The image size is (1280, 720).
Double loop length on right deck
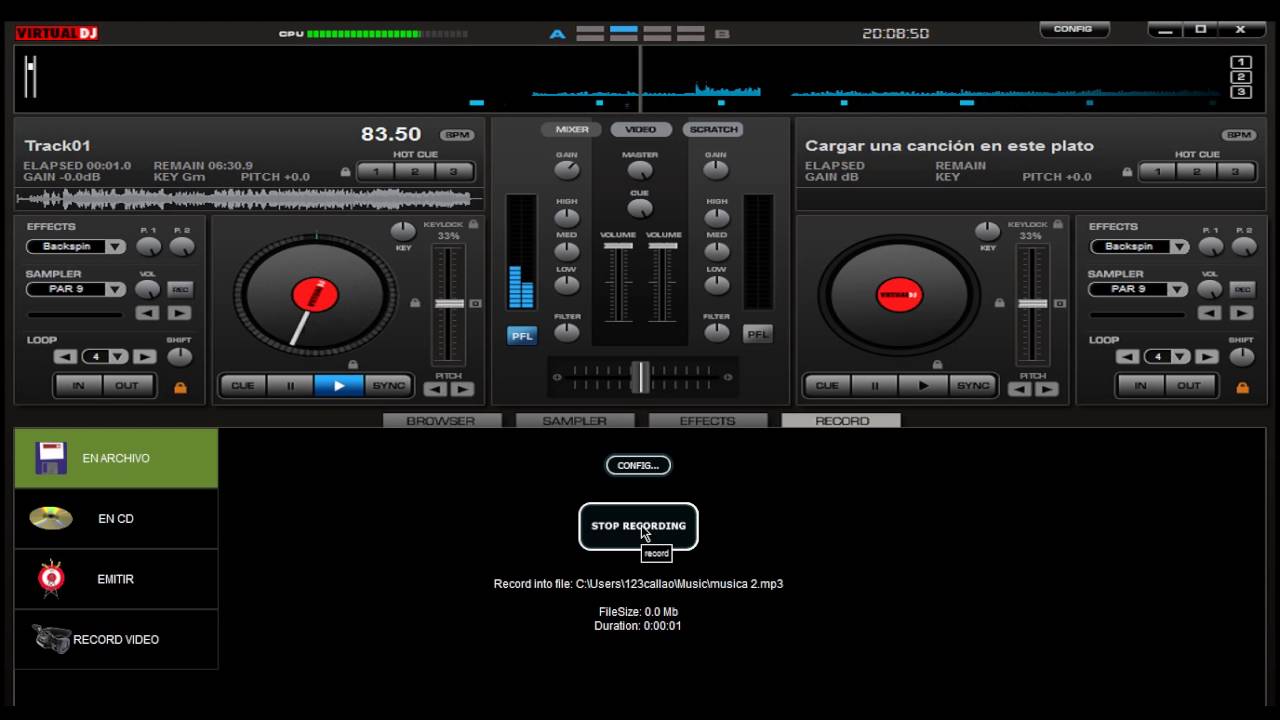click(x=1207, y=356)
